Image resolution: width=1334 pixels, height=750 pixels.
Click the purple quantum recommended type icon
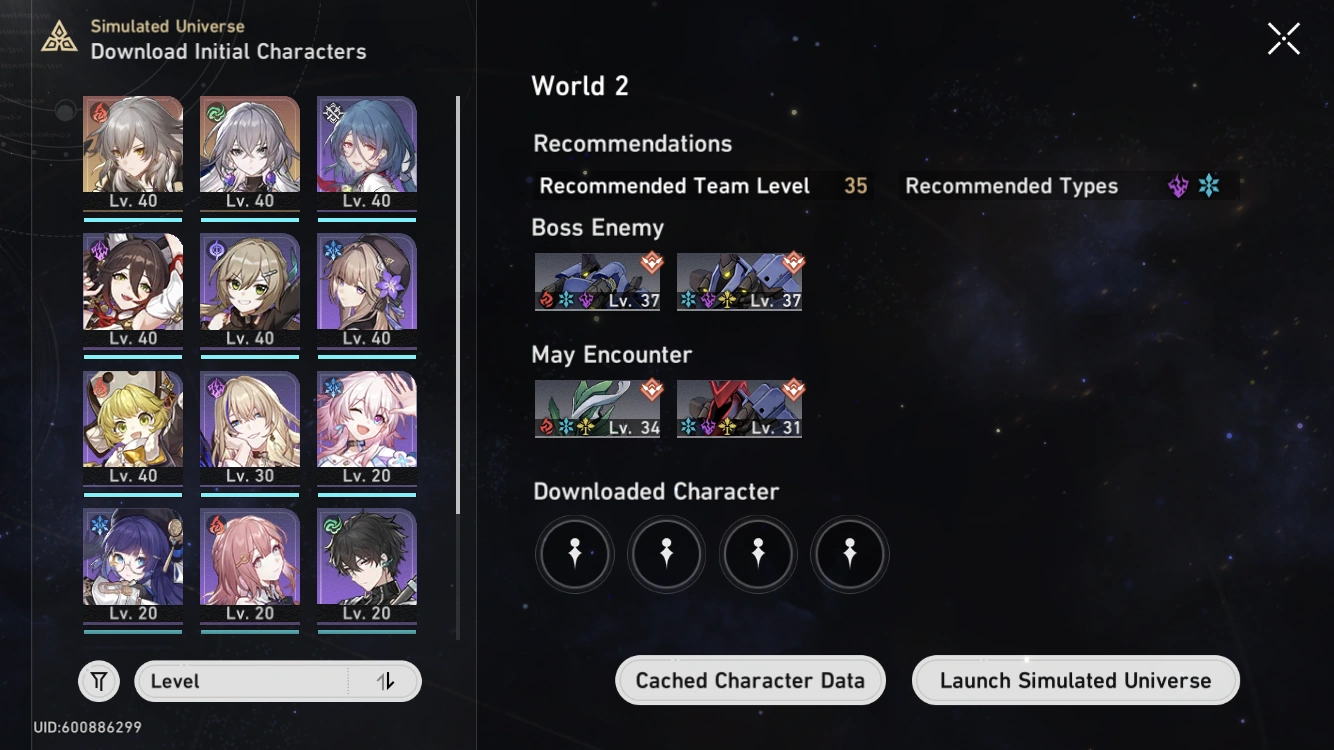1179,186
